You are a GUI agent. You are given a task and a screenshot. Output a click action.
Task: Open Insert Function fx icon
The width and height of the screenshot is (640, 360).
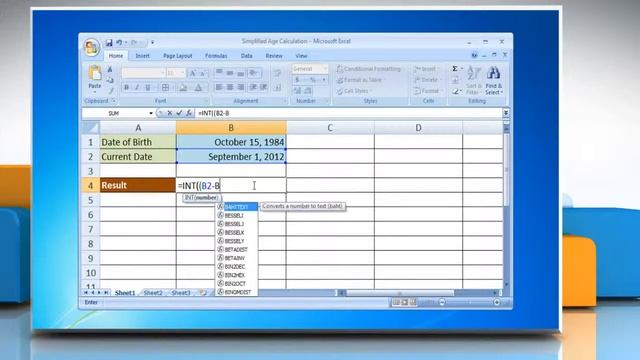click(x=189, y=113)
